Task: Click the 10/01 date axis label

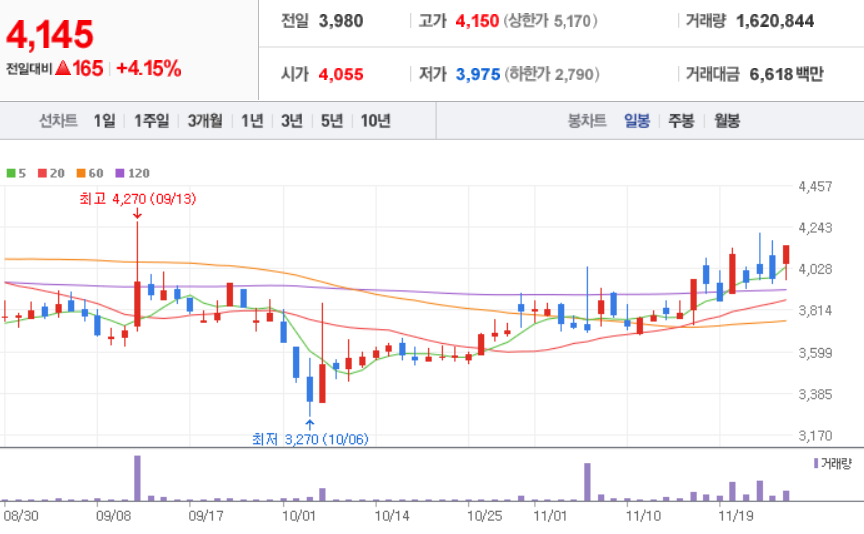Action: point(299,516)
